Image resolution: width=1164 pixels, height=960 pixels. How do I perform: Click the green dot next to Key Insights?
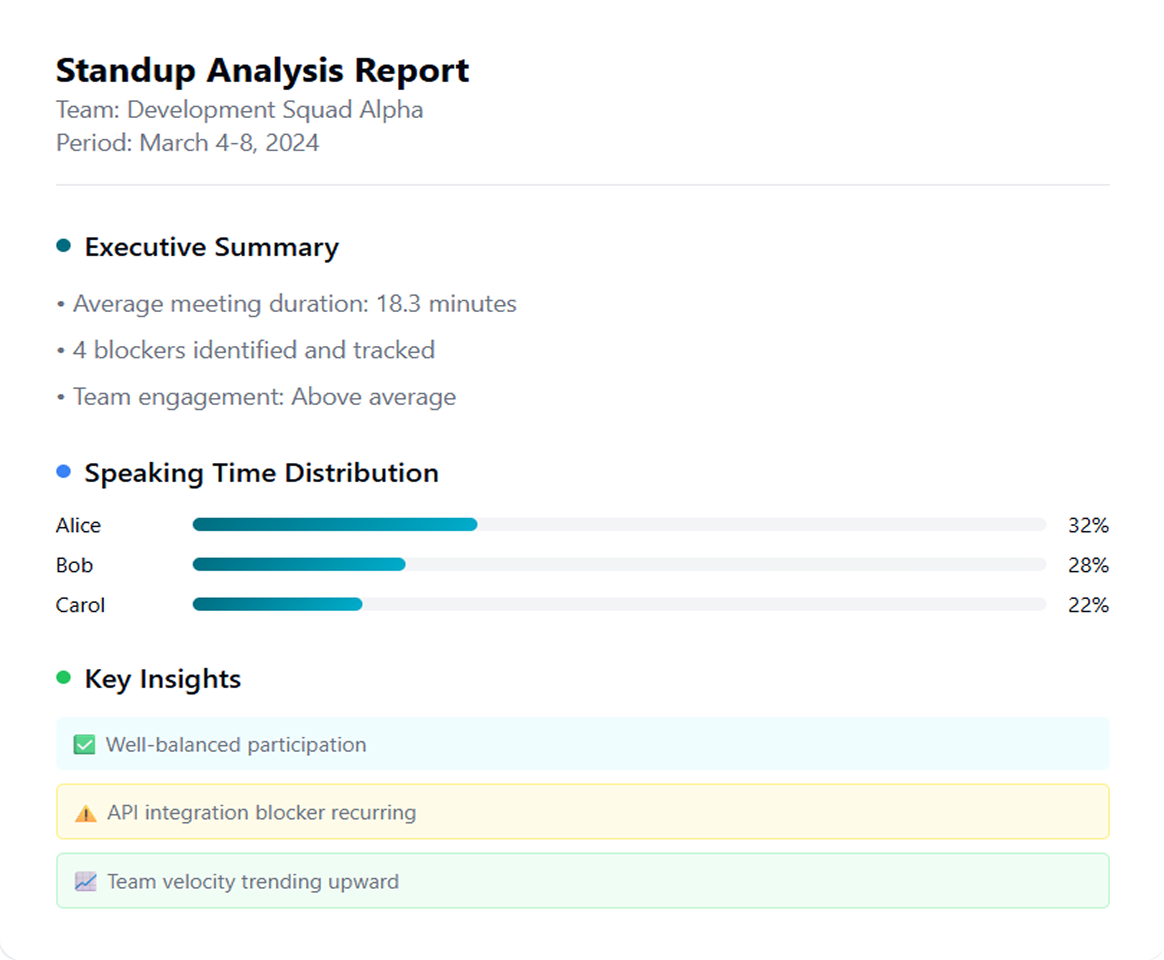tap(64, 677)
